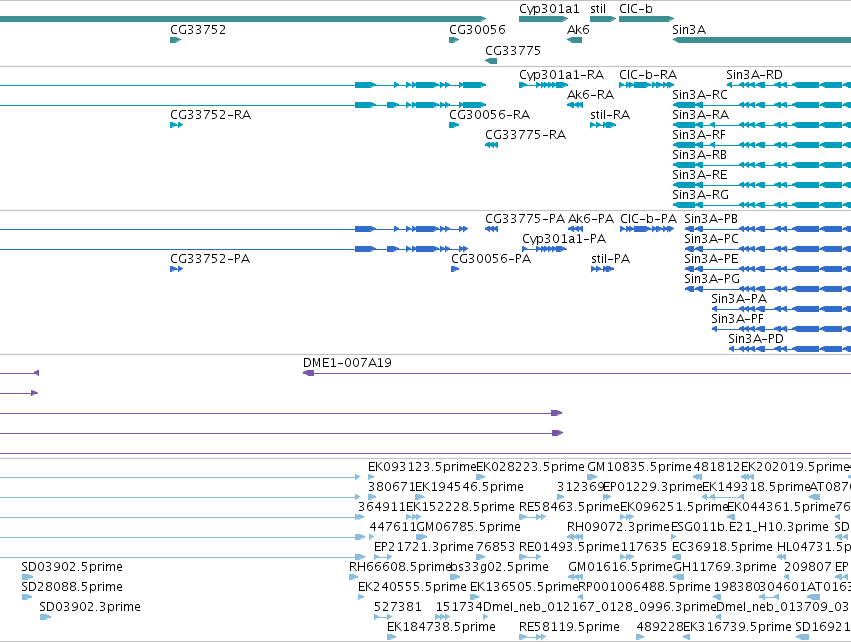Screen dimensions: 851x642
Task: Select the Sin3A-PE protein label
Action: 711,259
